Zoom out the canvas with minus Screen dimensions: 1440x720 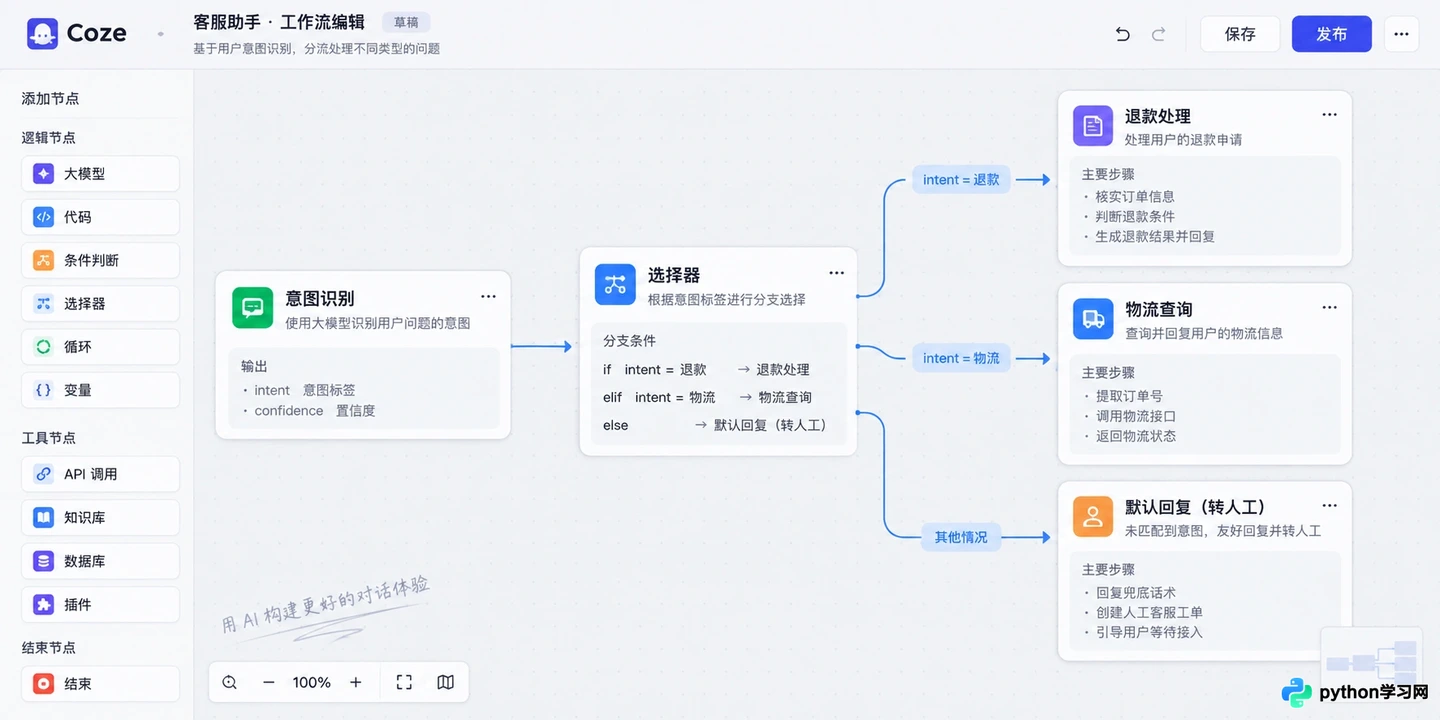(268, 682)
